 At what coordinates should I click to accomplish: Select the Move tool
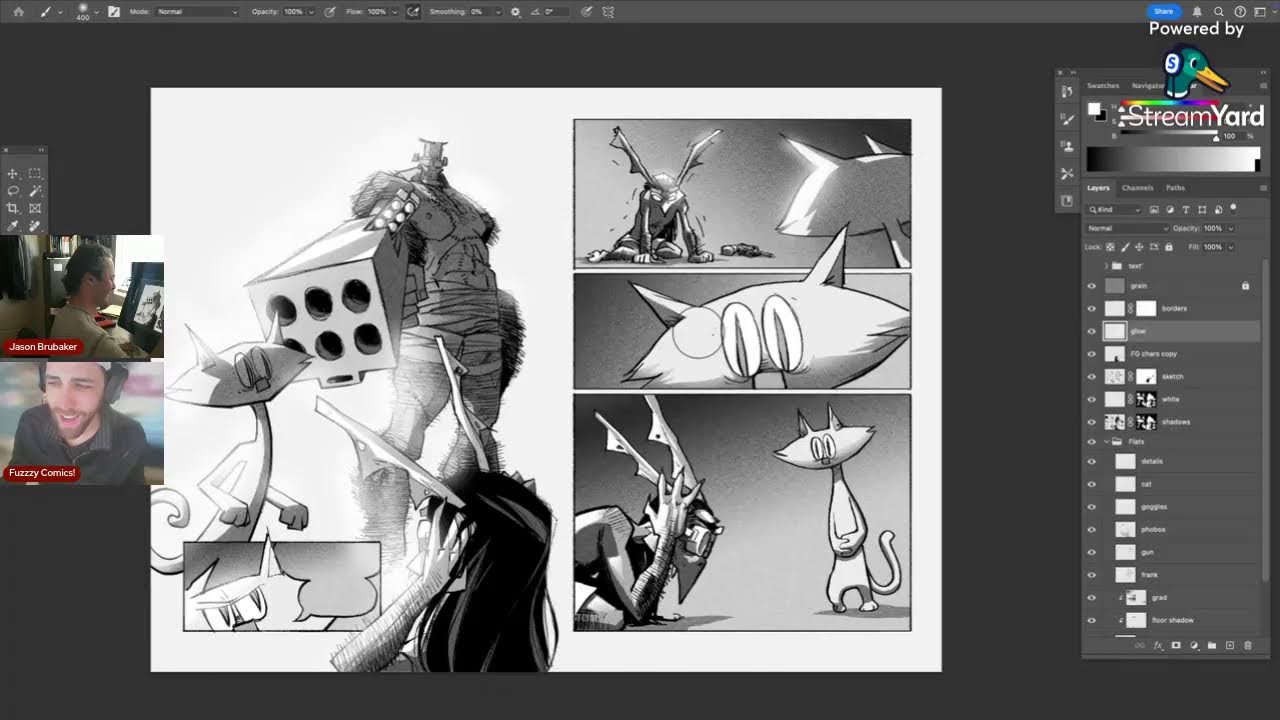[x=13, y=174]
